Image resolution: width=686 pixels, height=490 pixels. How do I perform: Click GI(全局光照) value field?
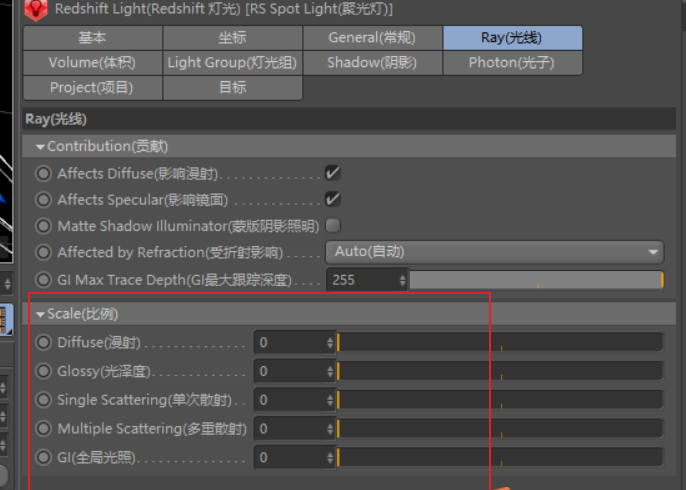[x=290, y=458]
